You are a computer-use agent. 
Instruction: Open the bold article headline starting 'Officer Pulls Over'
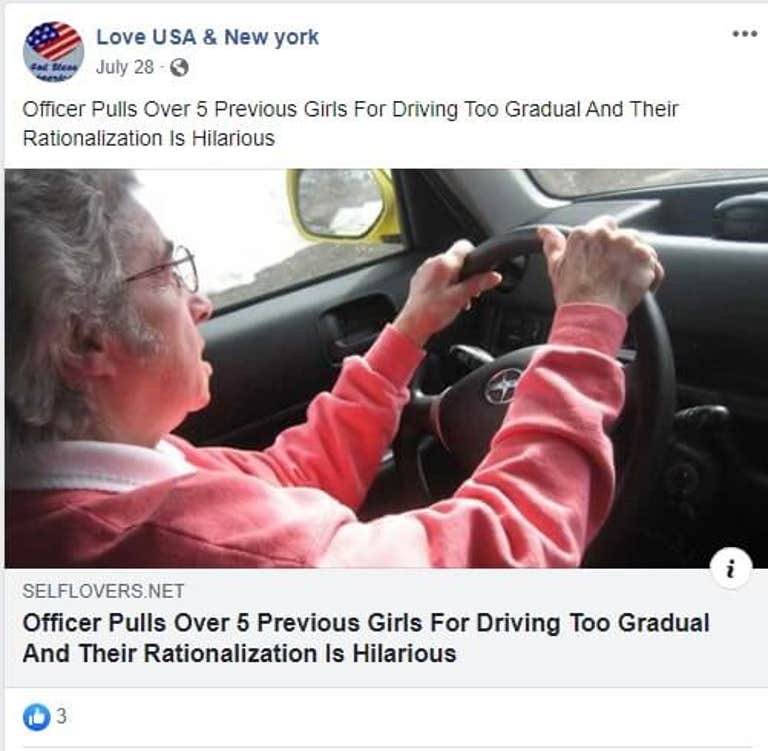(x=366, y=638)
